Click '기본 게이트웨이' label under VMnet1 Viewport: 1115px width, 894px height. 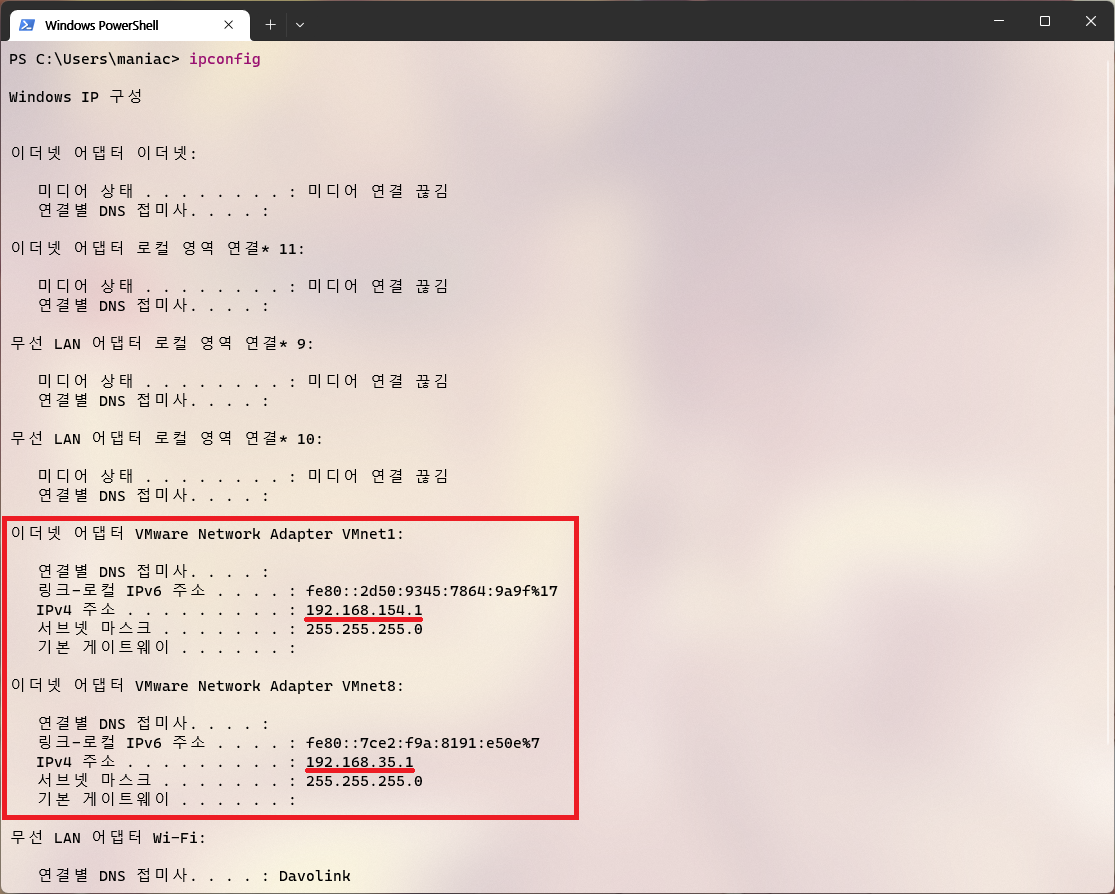coord(104,648)
